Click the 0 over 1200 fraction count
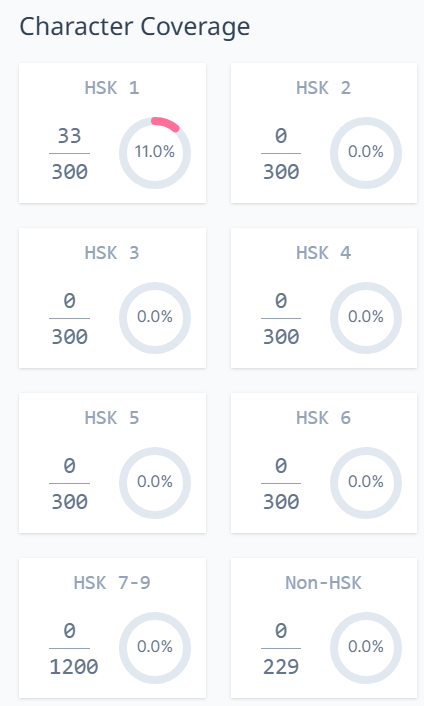 73,648
